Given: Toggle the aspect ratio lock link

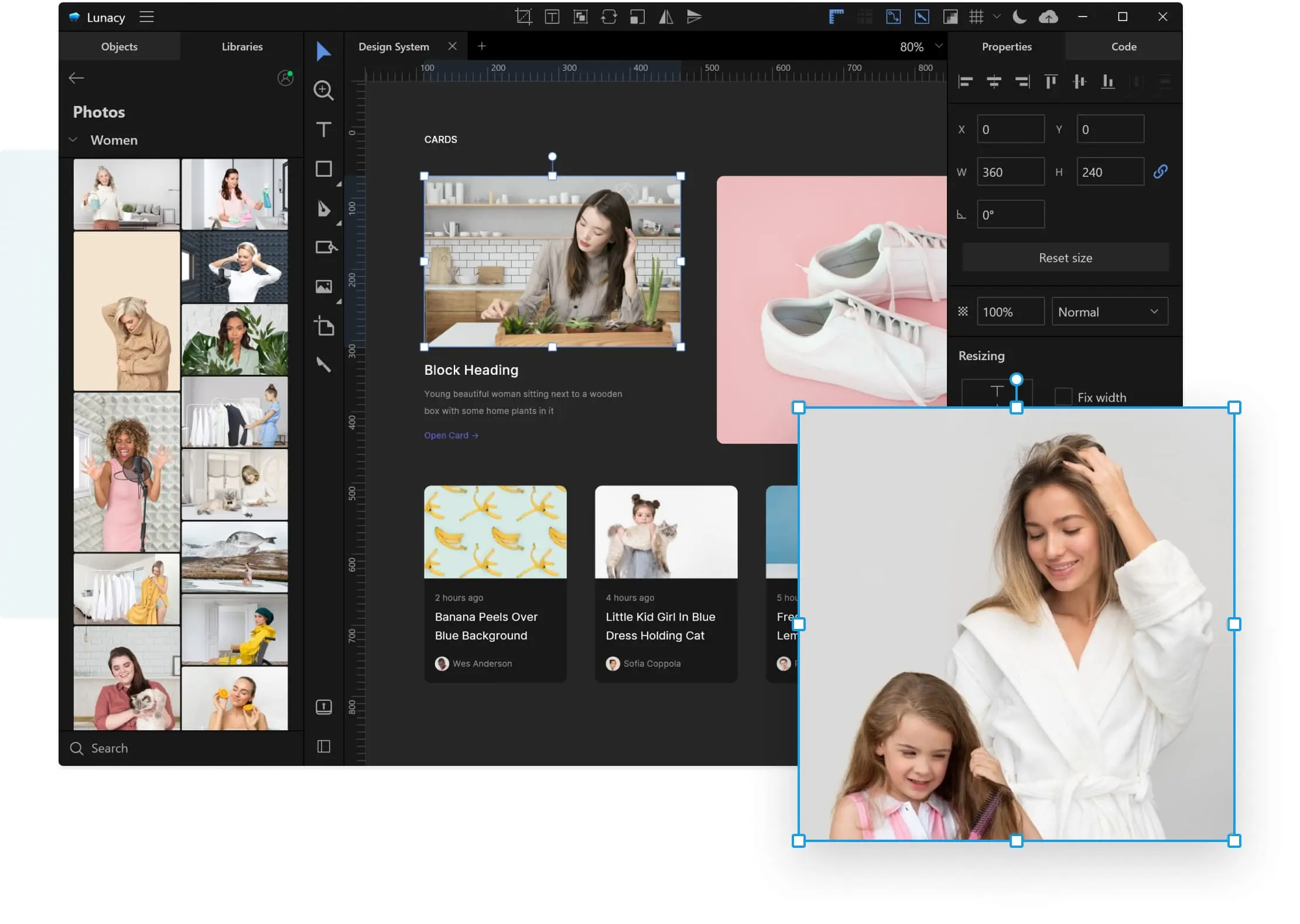Looking at the screenshot, I should pyautogui.click(x=1160, y=172).
